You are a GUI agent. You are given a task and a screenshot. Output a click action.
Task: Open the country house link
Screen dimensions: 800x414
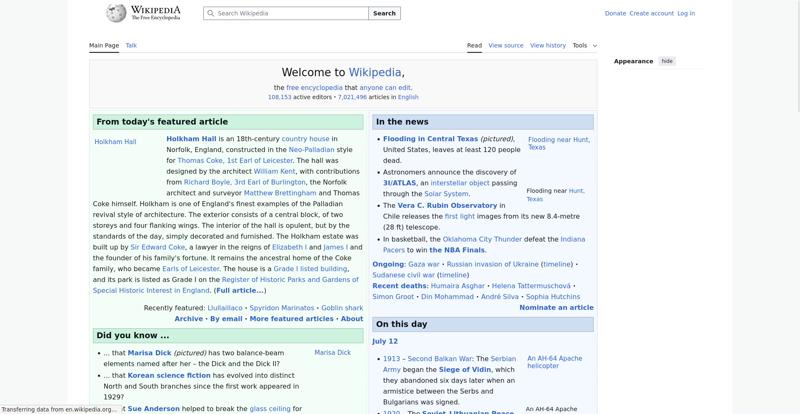click(x=305, y=139)
